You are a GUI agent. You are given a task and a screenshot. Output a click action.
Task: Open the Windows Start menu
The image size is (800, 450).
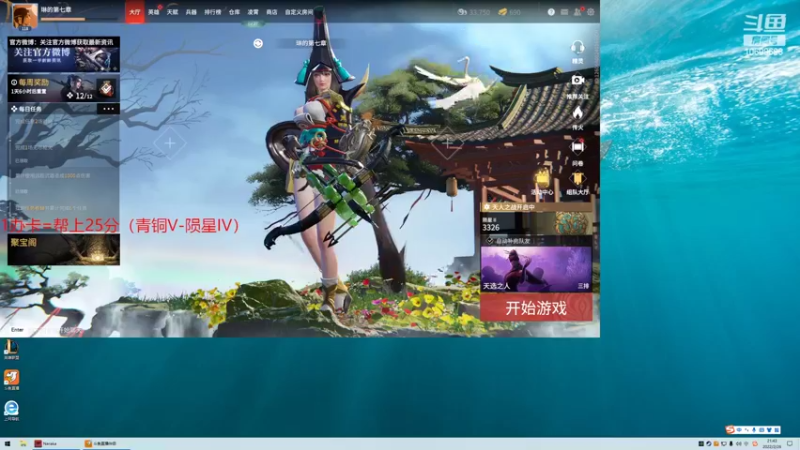coord(7,444)
